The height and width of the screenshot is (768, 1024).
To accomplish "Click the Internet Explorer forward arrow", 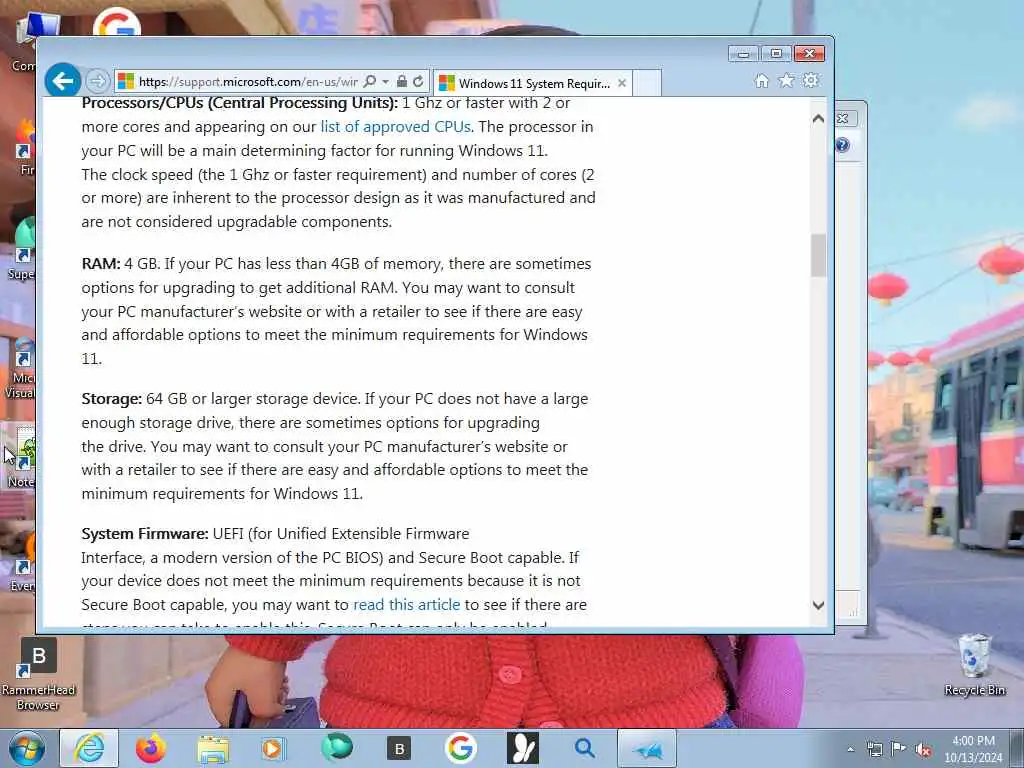I will 98,81.
